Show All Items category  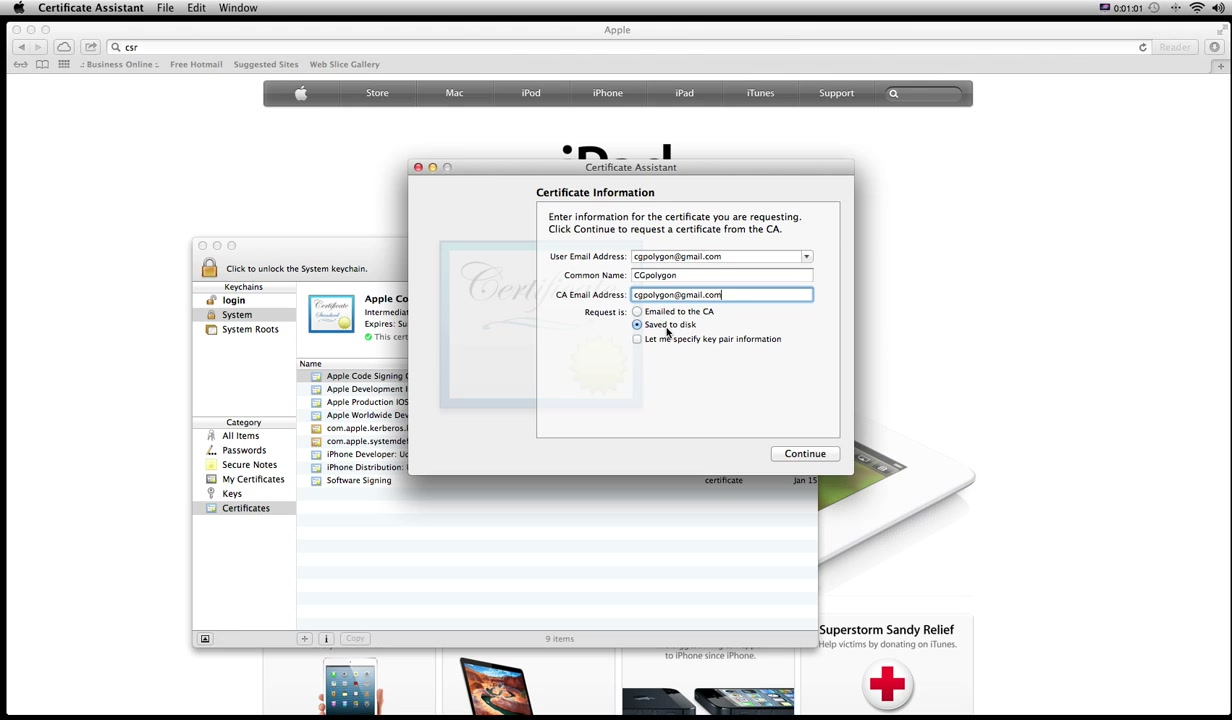coord(240,436)
